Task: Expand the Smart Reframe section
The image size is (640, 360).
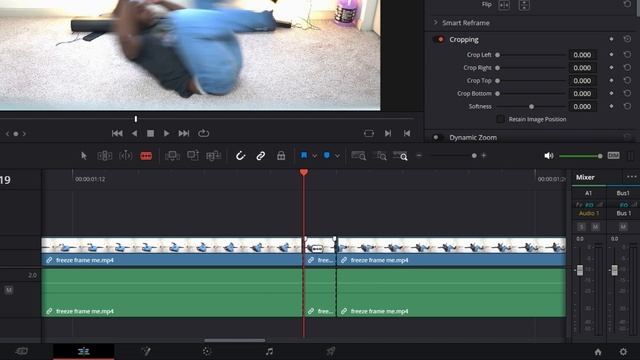Action: [x=435, y=22]
